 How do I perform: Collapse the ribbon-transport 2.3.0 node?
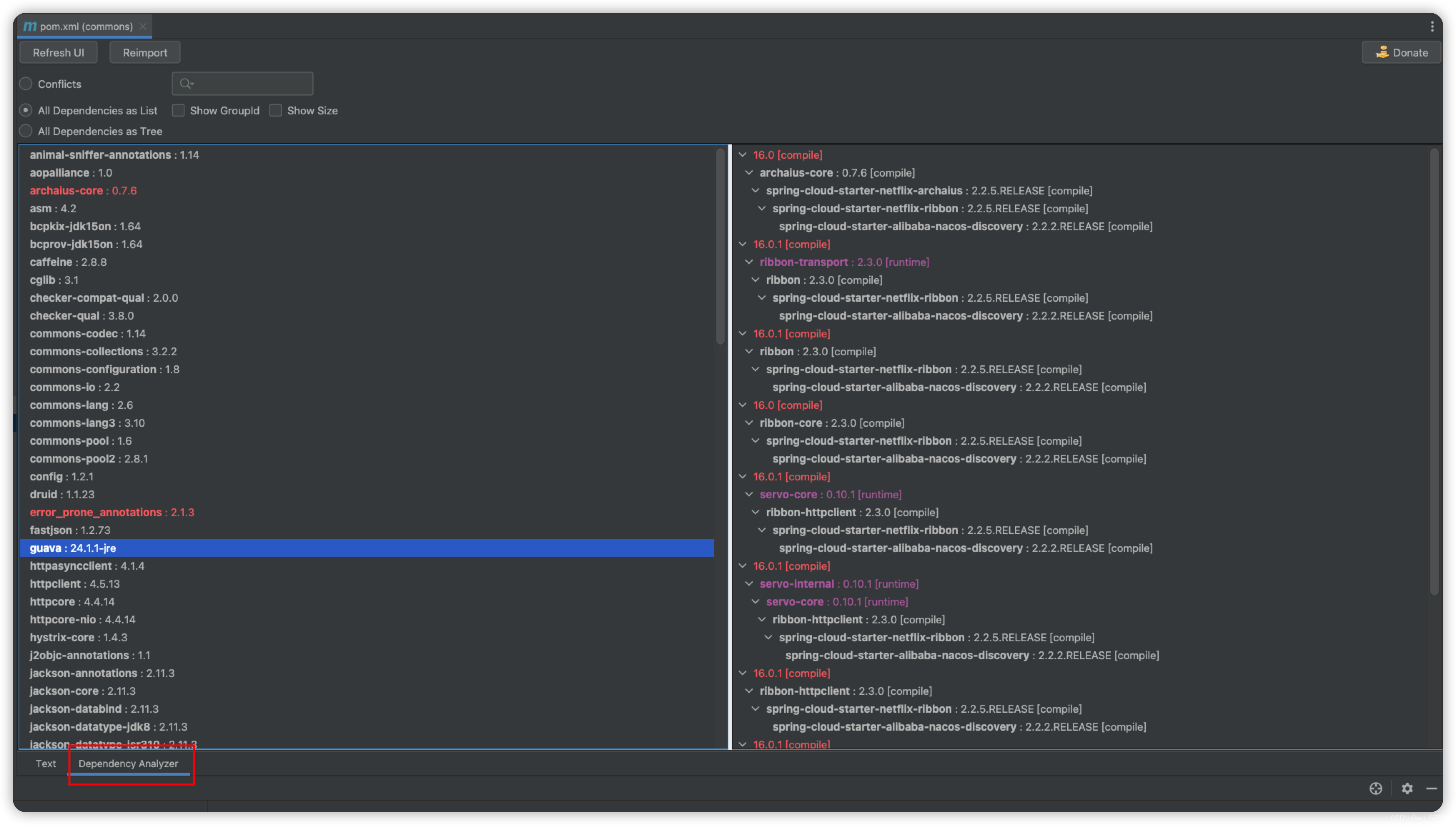749,262
